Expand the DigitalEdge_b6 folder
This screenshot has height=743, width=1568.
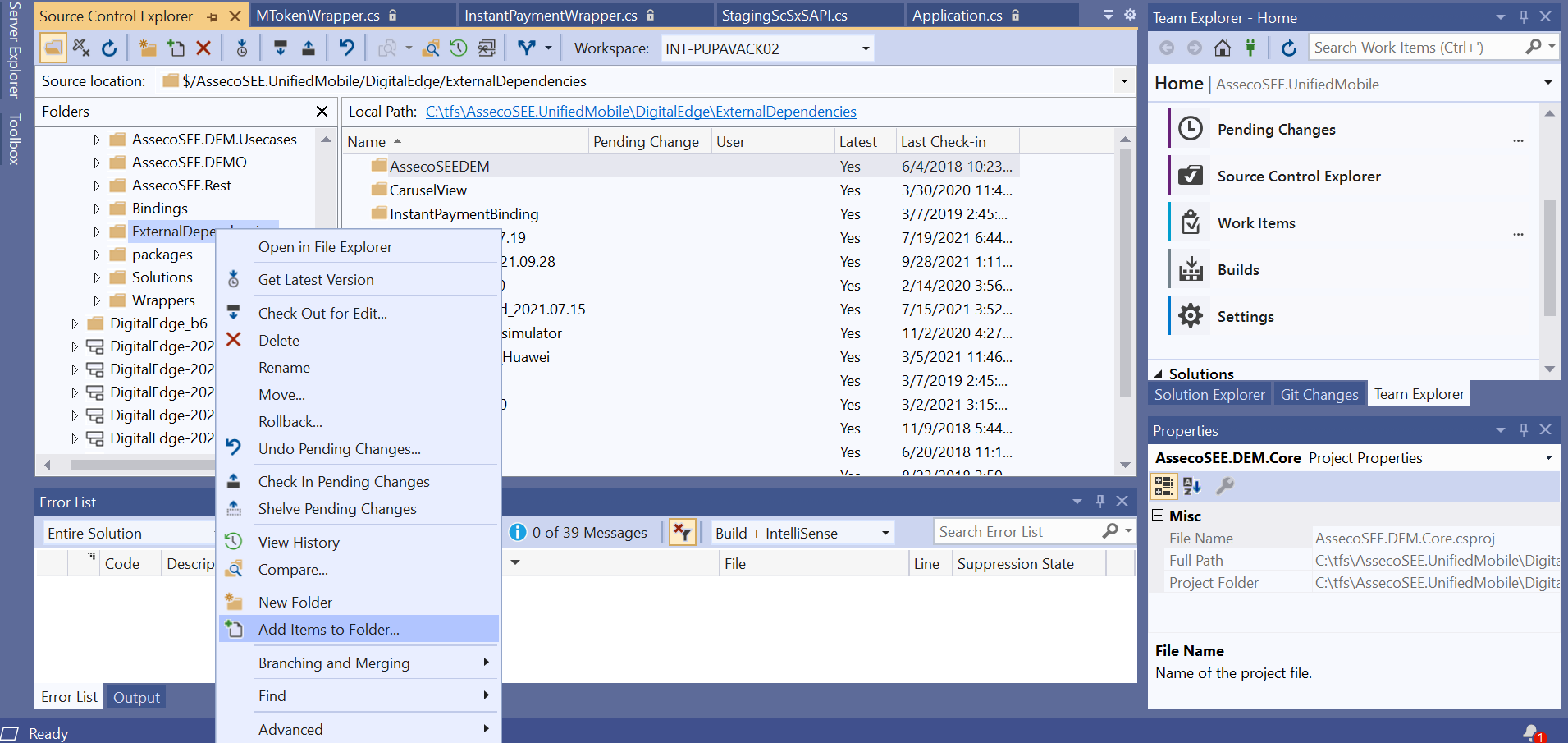click(x=74, y=323)
